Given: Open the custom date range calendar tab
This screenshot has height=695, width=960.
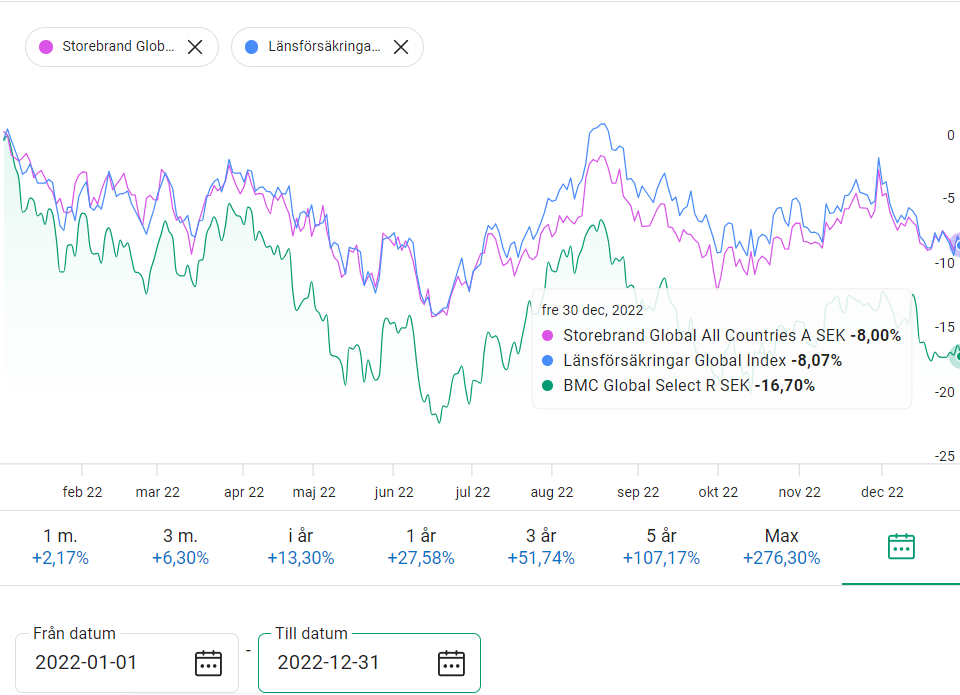Looking at the screenshot, I should pos(901,547).
